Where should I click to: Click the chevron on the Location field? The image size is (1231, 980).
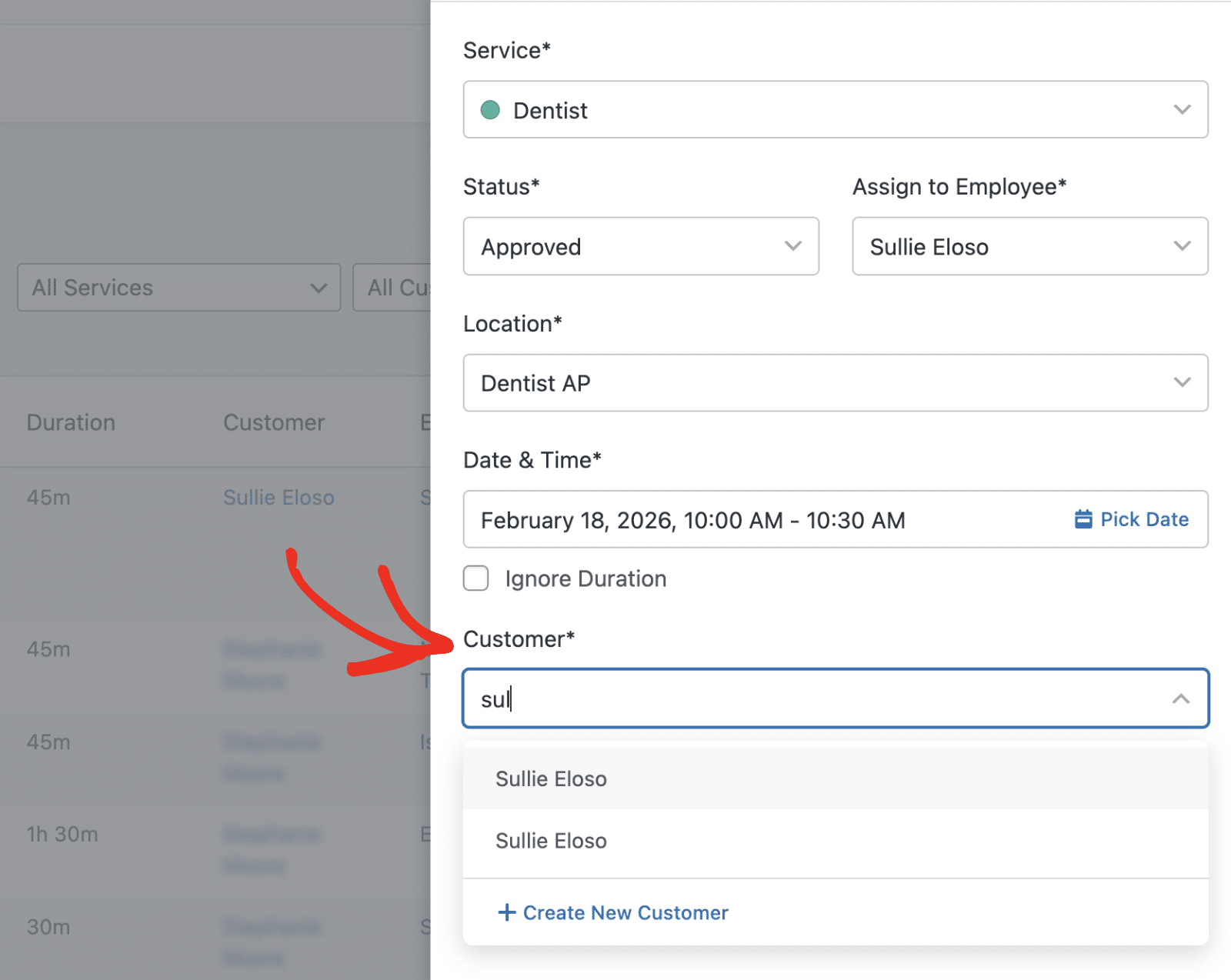[x=1183, y=383]
